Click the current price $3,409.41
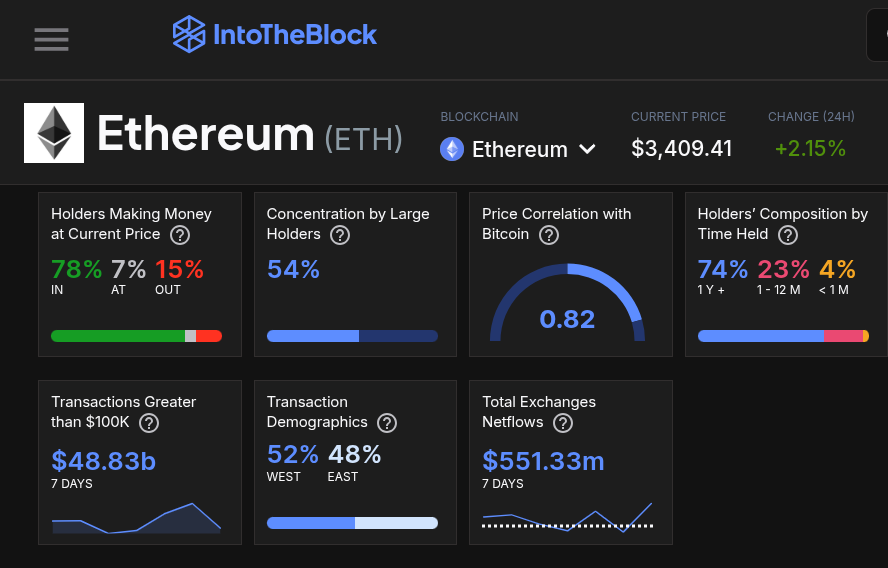 [x=682, y=149]
